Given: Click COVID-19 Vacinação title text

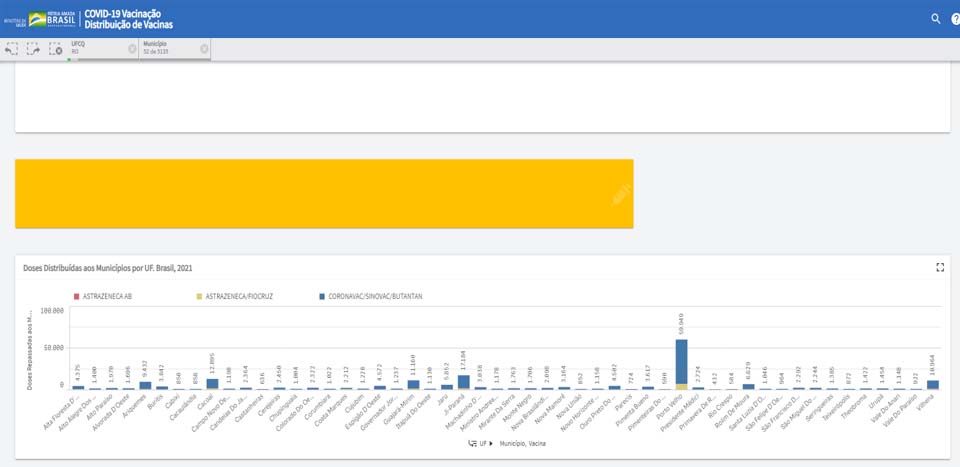Looking at the screenshot, I should point(122,13).
